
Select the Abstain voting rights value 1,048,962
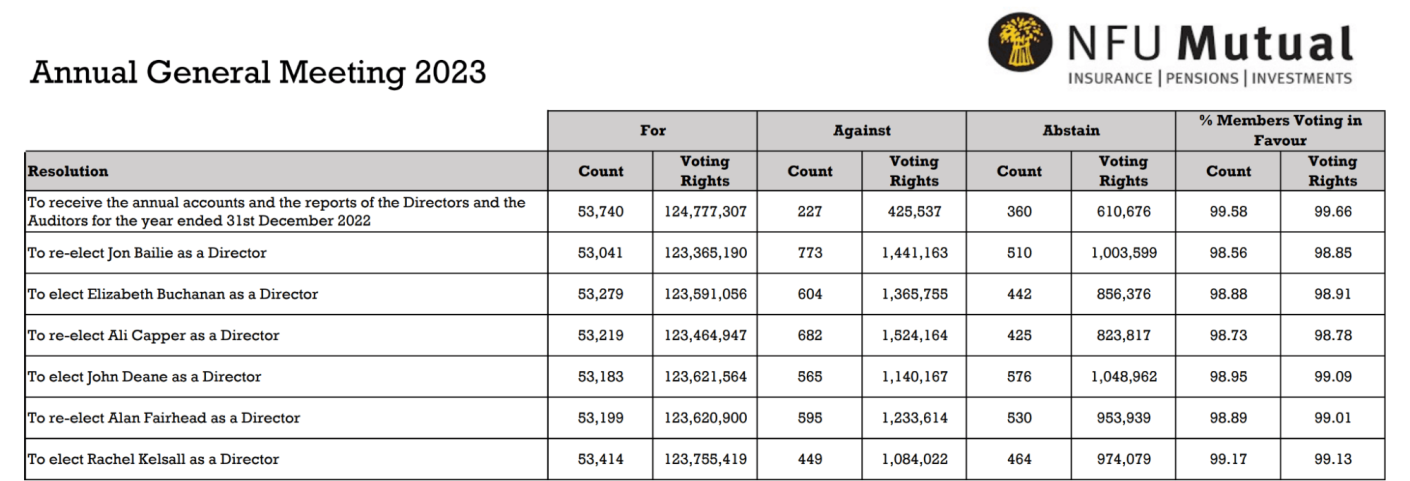pos(1124,377)
